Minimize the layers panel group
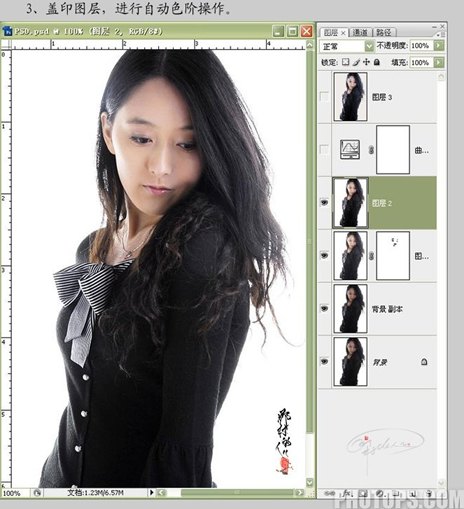The height and width of the screenshot is (509, 464). pyautogui.click(x=434, y=27)
